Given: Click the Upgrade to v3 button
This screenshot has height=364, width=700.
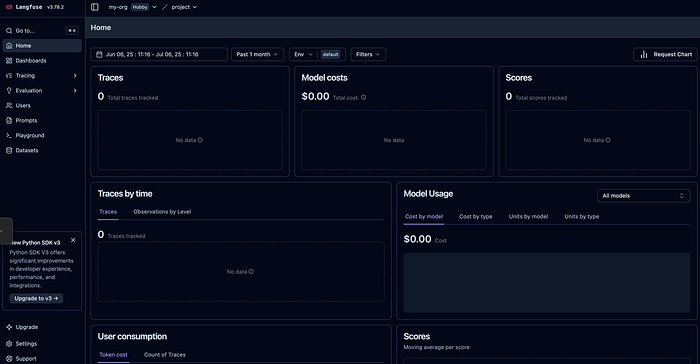Looking at the screenshot, I should (36, 298).
